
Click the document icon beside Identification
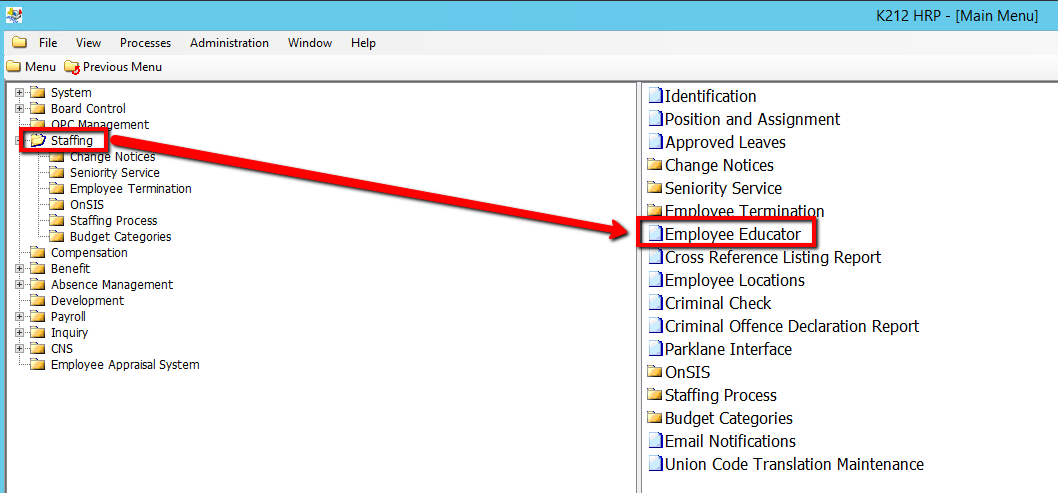pos(656,96)
